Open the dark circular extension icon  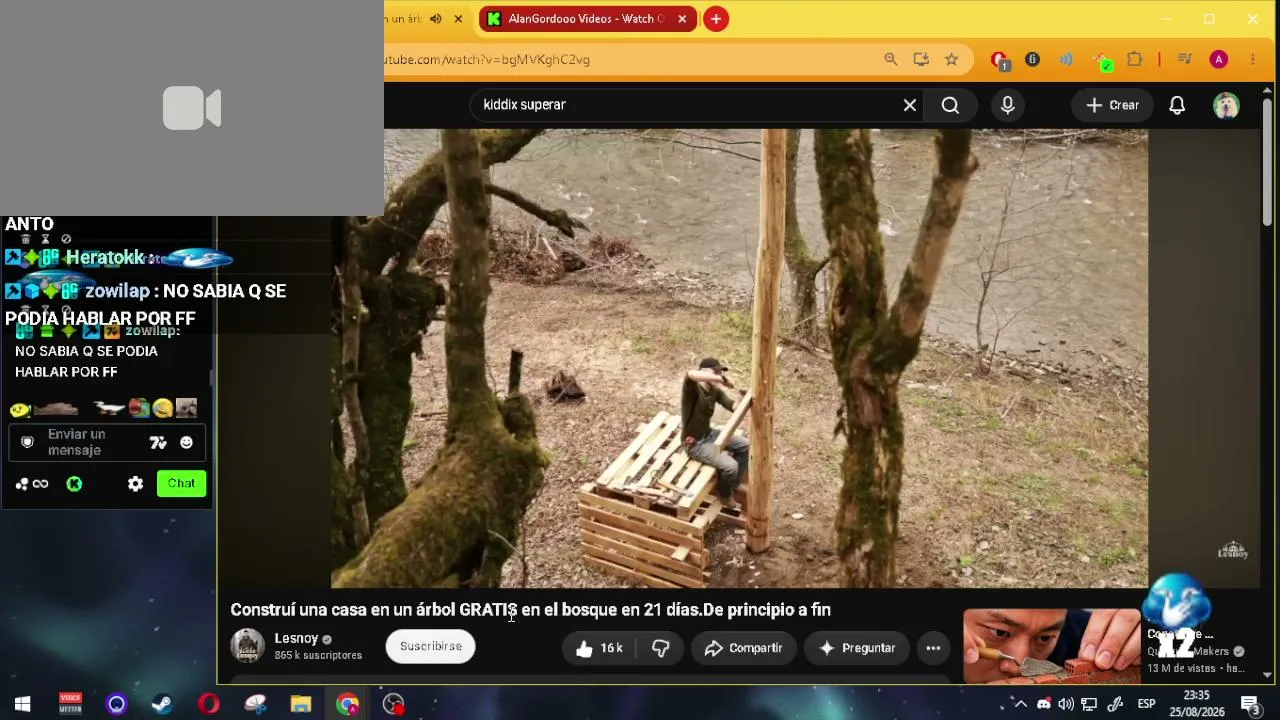pos(1032,60)
